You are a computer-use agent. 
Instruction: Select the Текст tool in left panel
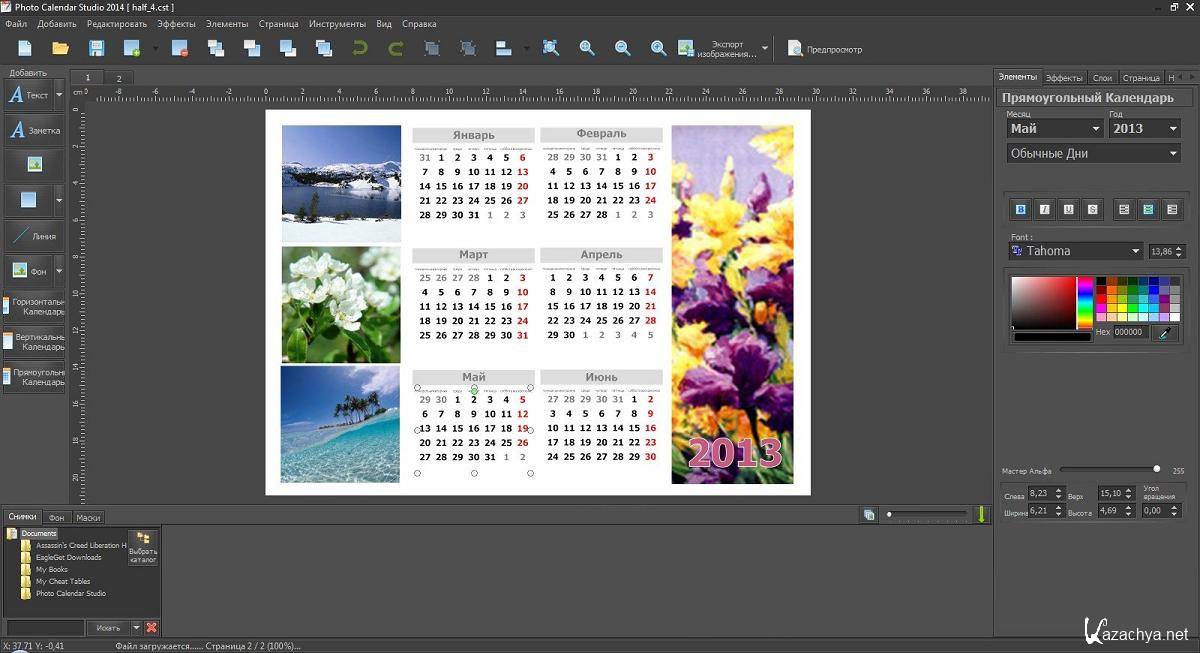(x=28, y=95)
